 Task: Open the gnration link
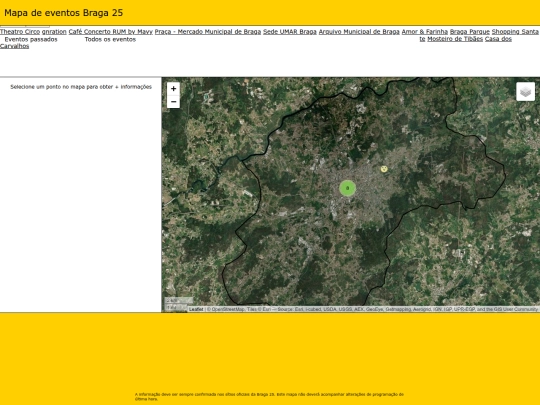pyautogui.click(x=54, y=32)
